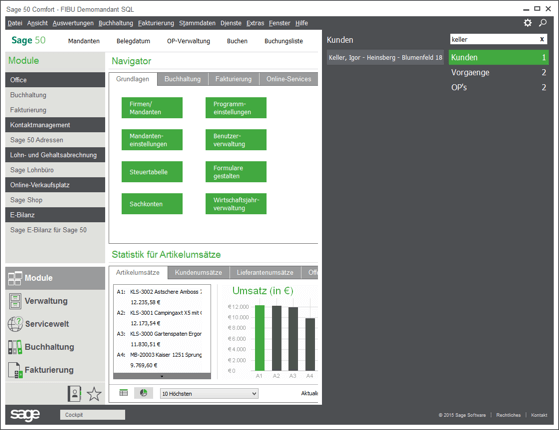Select the Artikelumsätze tab
559x430 pixels.
click(x=138, y=273)
